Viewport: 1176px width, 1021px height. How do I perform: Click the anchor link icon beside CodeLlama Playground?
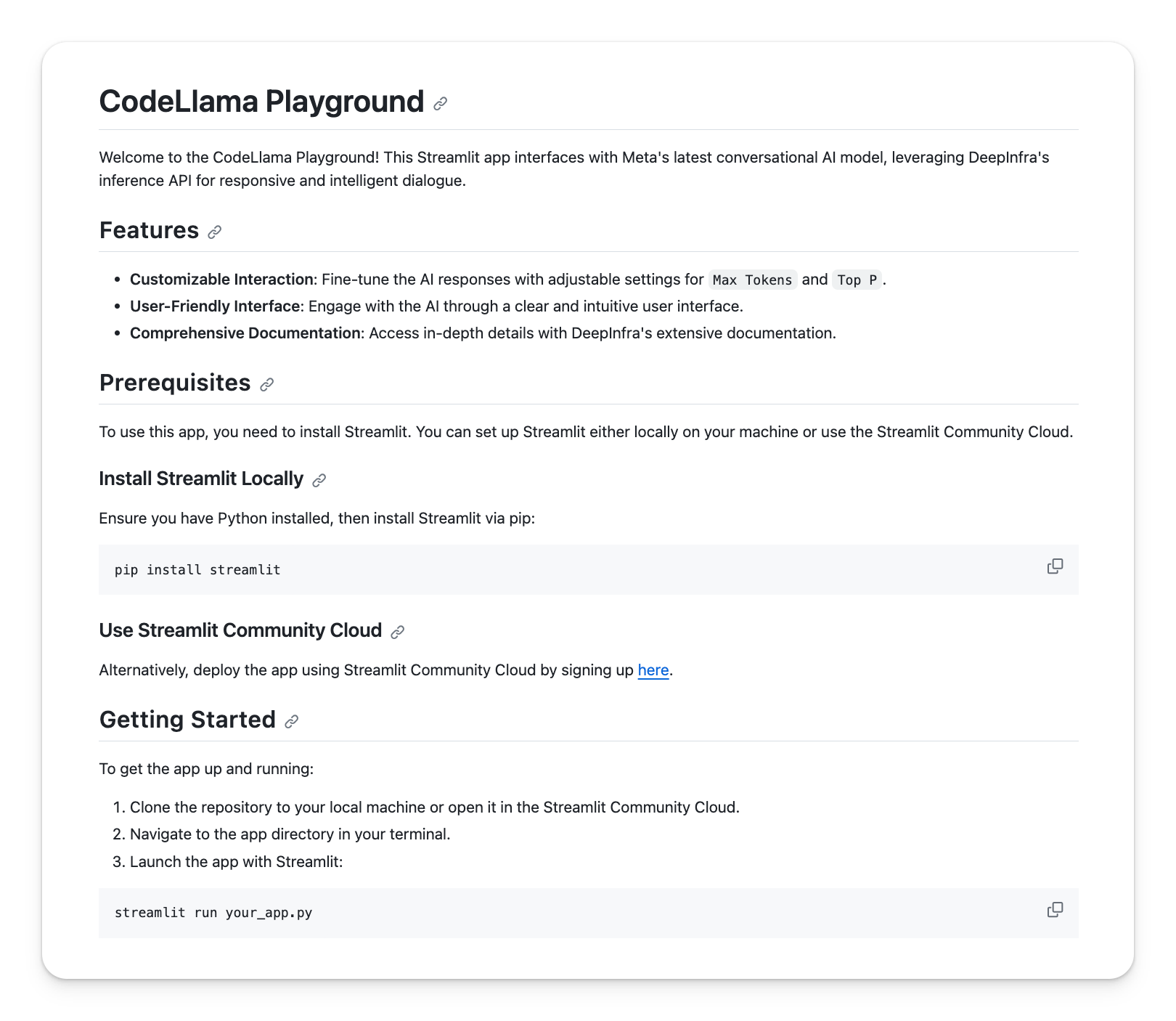(x=440, y=104)
